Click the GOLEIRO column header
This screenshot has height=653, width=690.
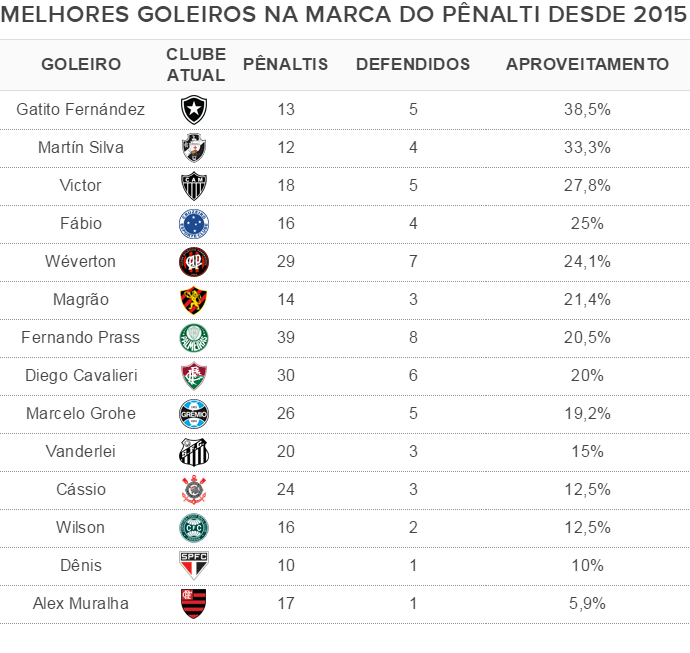pos(81,64)
